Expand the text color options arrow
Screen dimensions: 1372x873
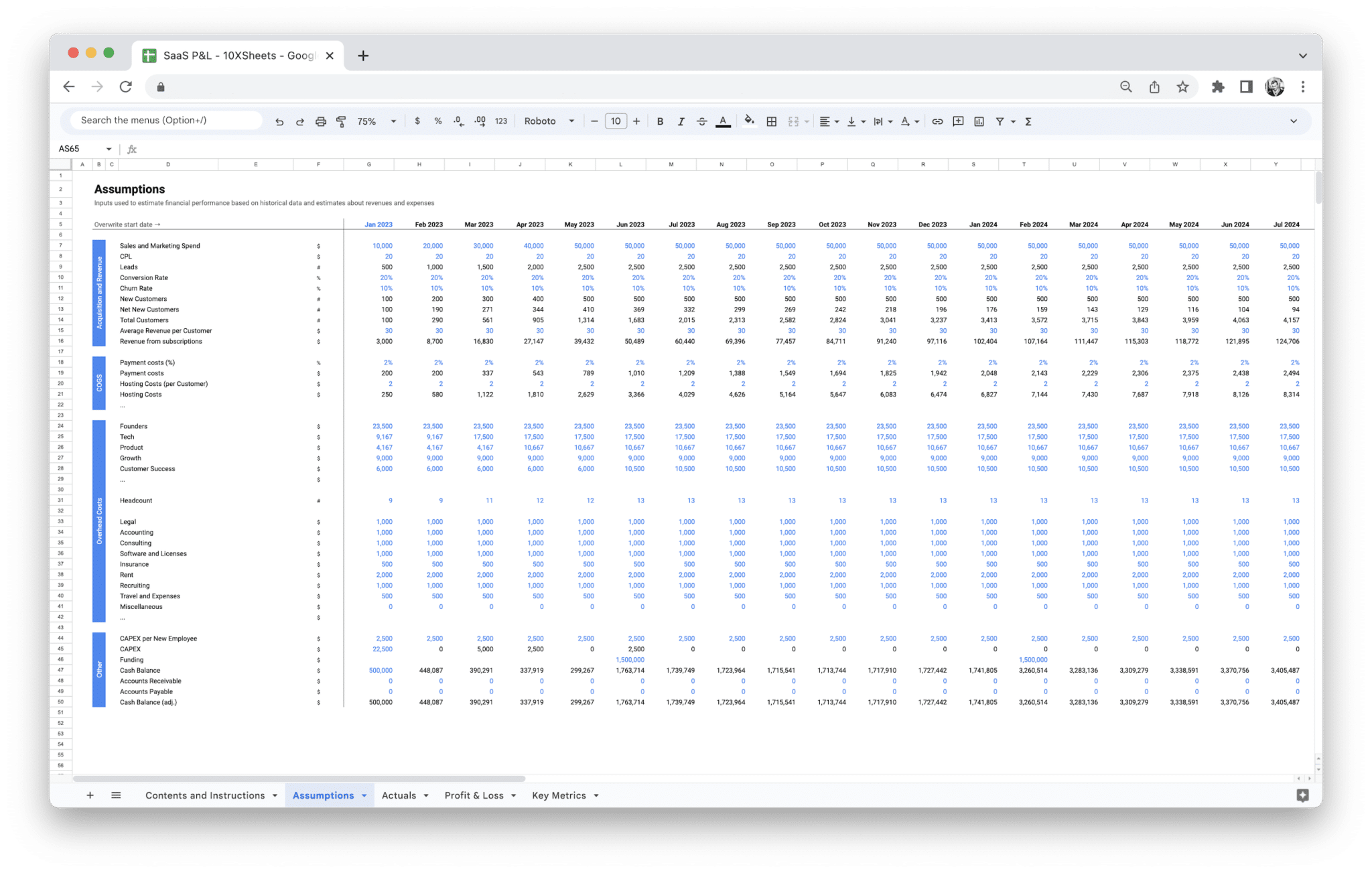point(916,121)
